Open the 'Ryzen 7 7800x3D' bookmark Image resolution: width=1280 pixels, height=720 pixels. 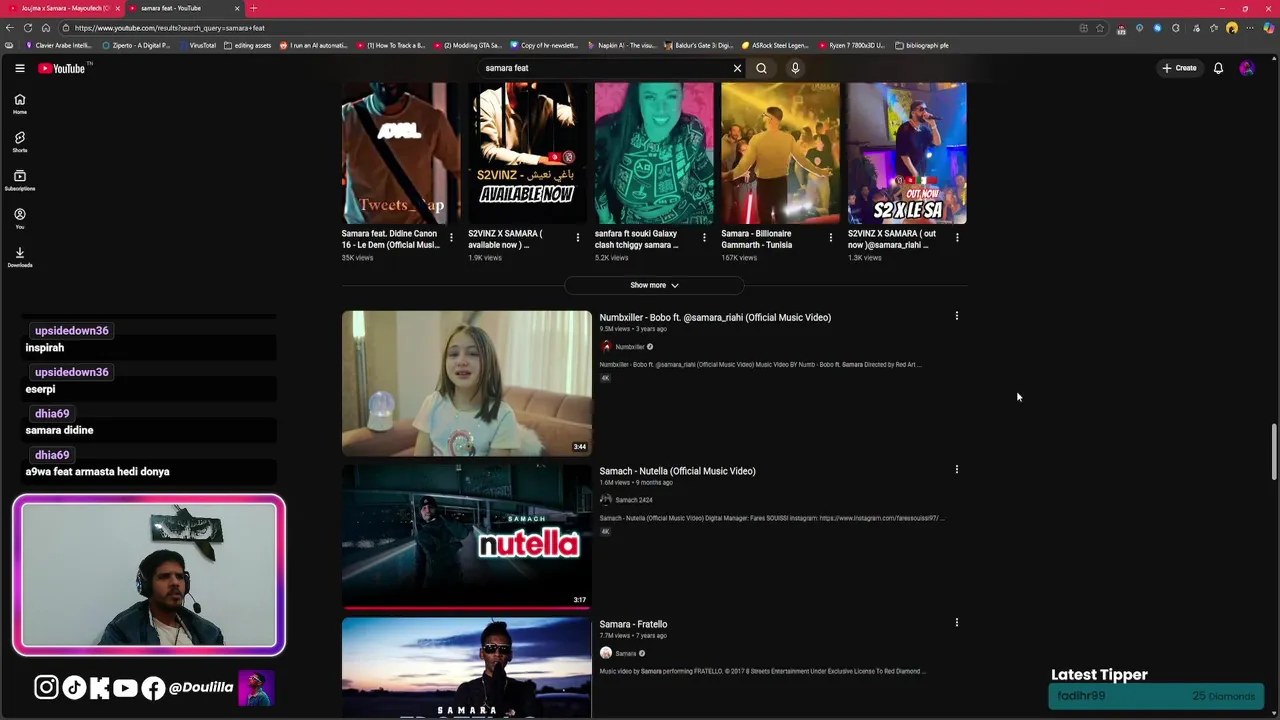tap(851, 45)
